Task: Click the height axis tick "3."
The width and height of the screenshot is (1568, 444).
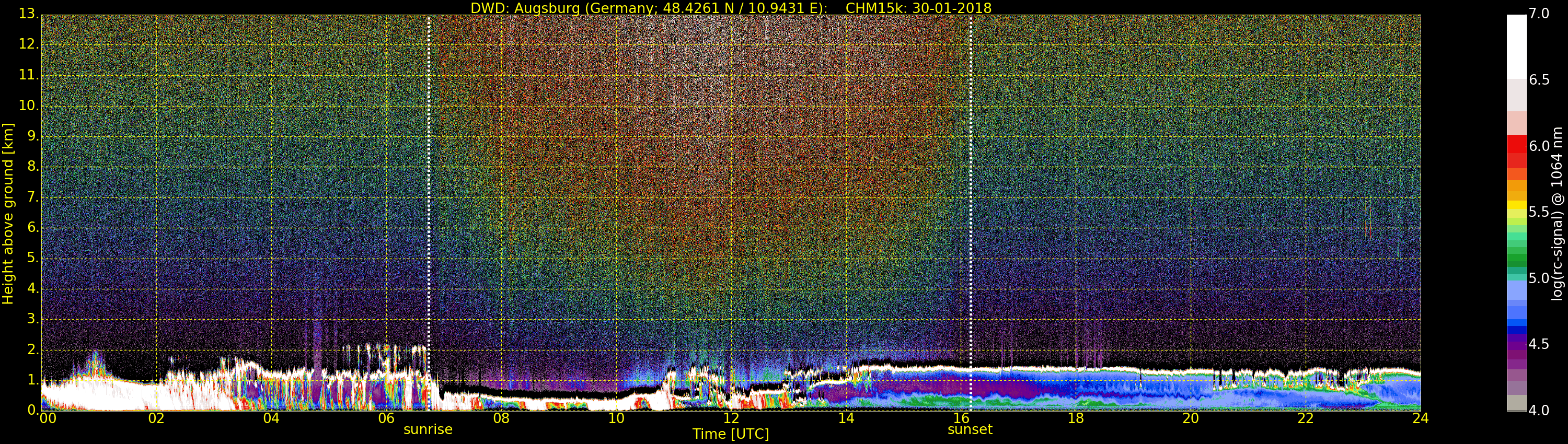Action: pos(33,319)
